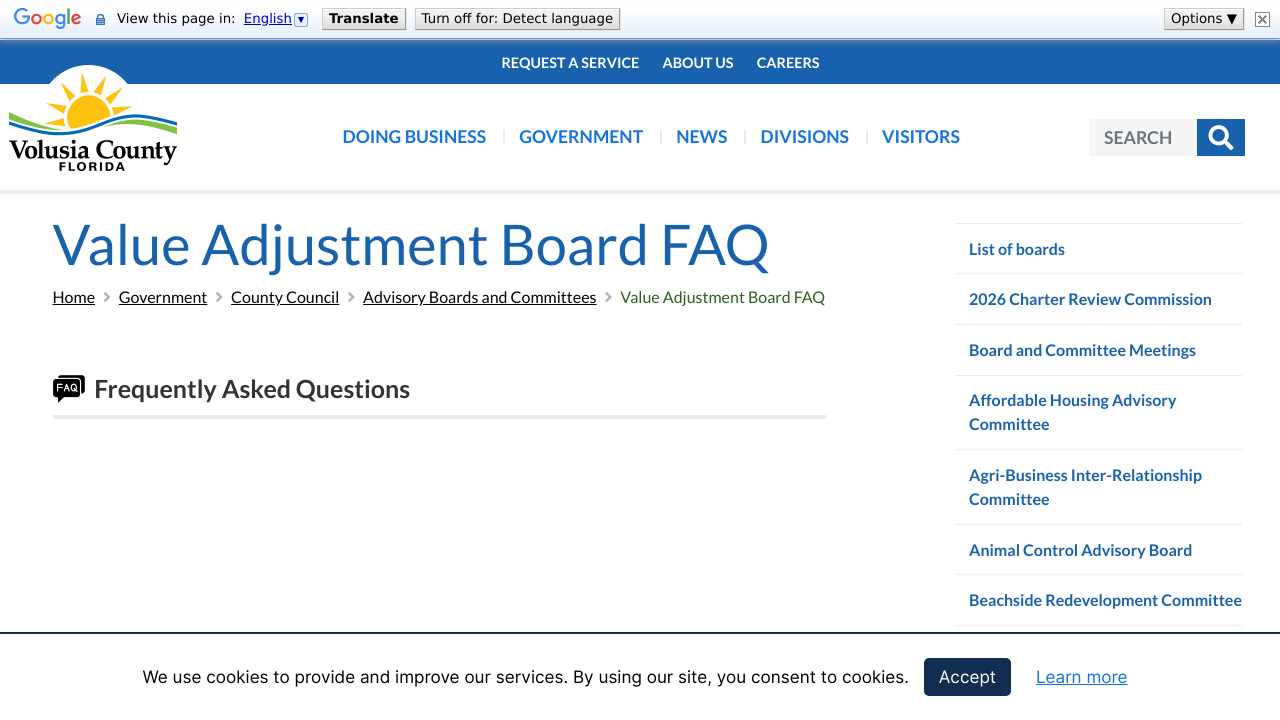The image size is (1280, 720).
Task: Open the English language dropdown
Action: (301, 18)
